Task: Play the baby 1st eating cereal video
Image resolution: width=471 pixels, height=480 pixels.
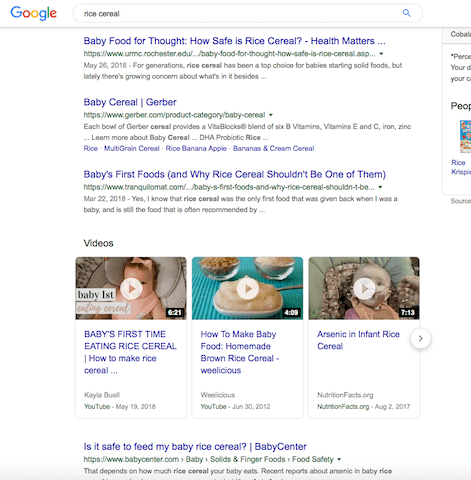Action: click(x=131, y=288)
